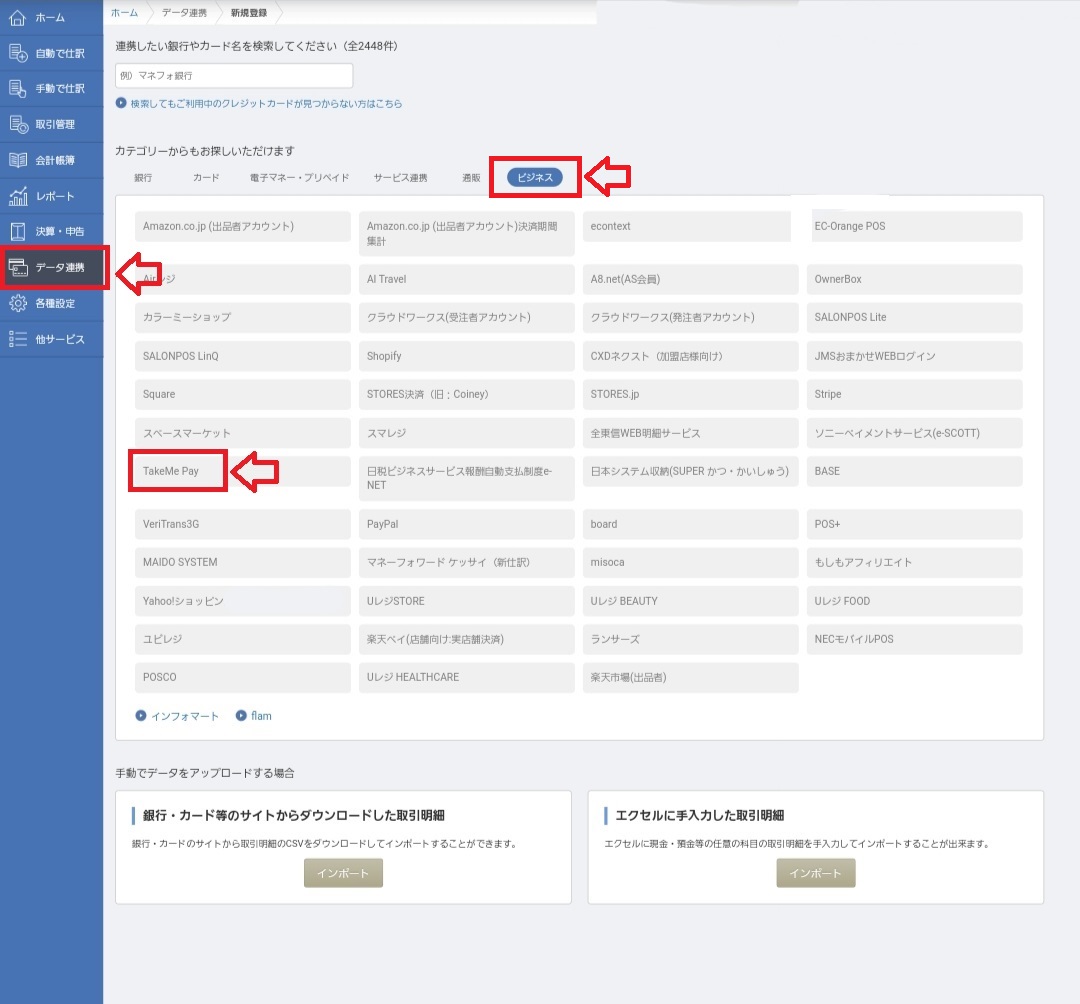Image resolution: width=1080 pixels, height=1004 pixels.
Task: Choose Stripe service
Action: point(915,395)
